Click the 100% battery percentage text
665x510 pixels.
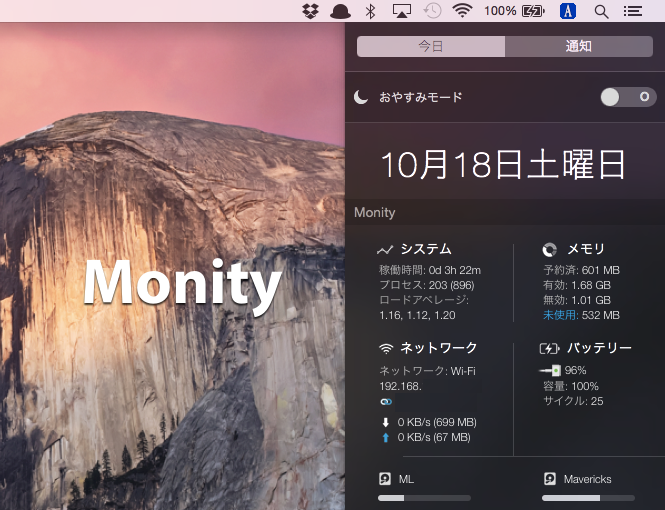[500, 11]
